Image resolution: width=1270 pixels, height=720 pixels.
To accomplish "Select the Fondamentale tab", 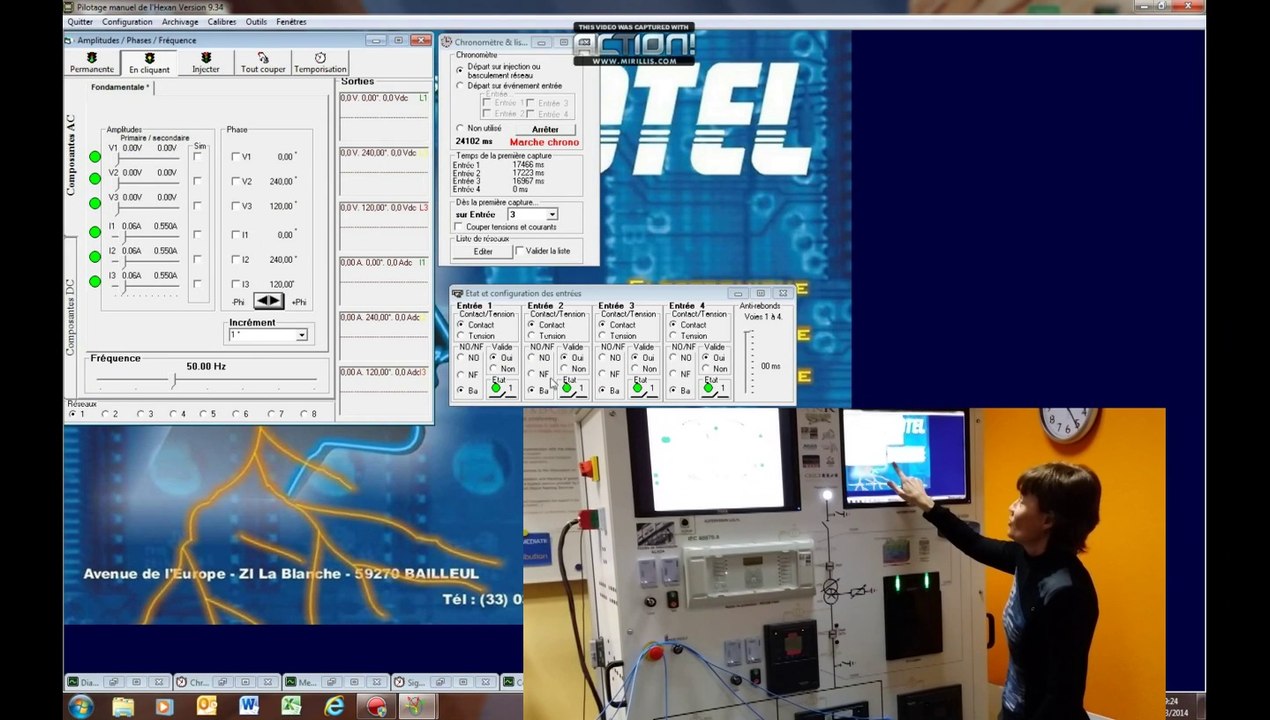I will 120,87.
